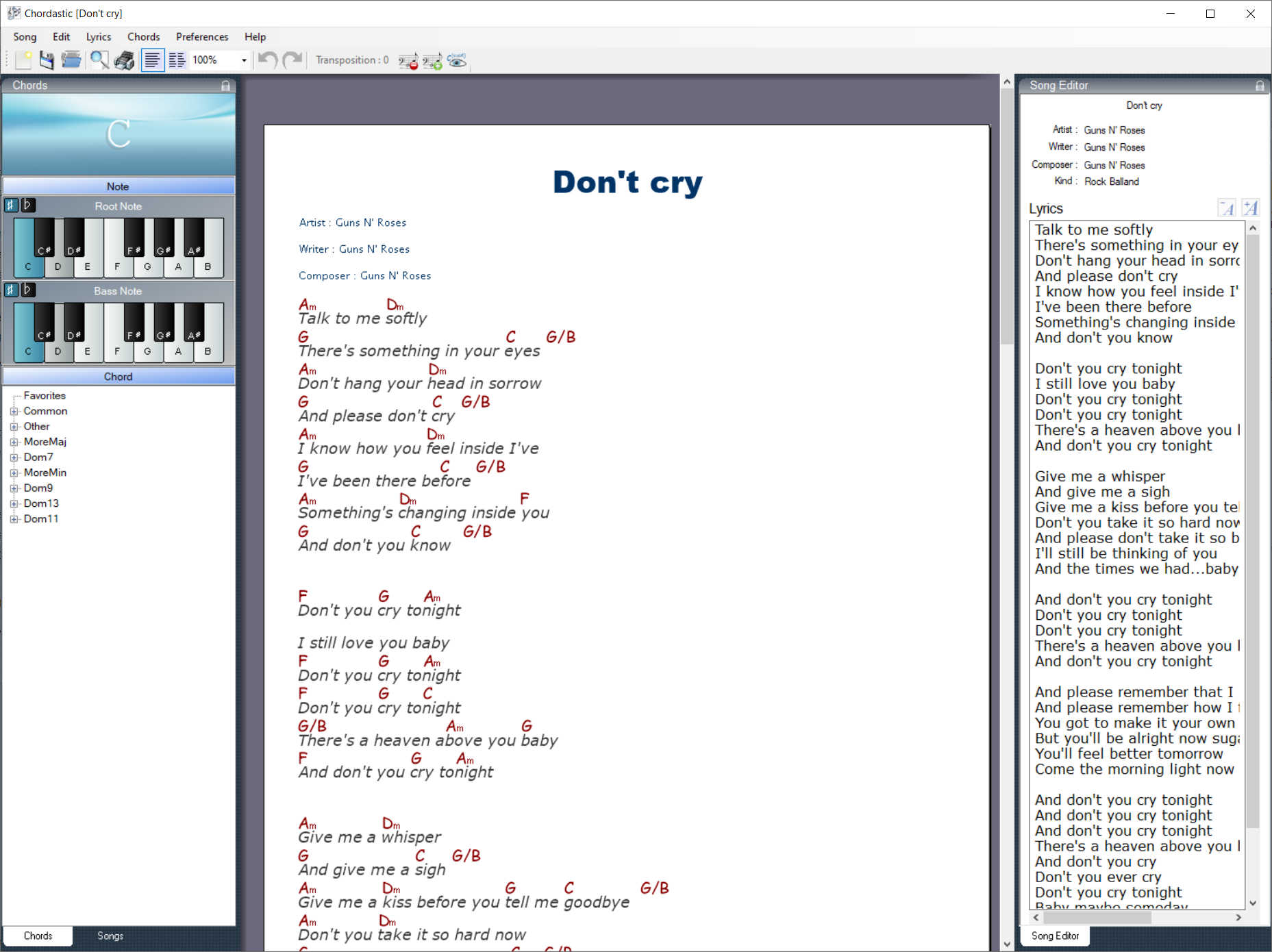Select the D key on the Bass Note keyboard
1272x952 pixels.
click(58, 351)
